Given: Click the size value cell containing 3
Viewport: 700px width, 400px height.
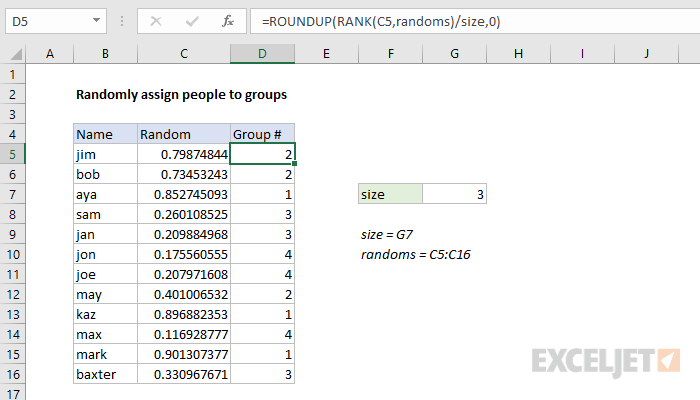Looking at the screenshot, I should (454, 195).
